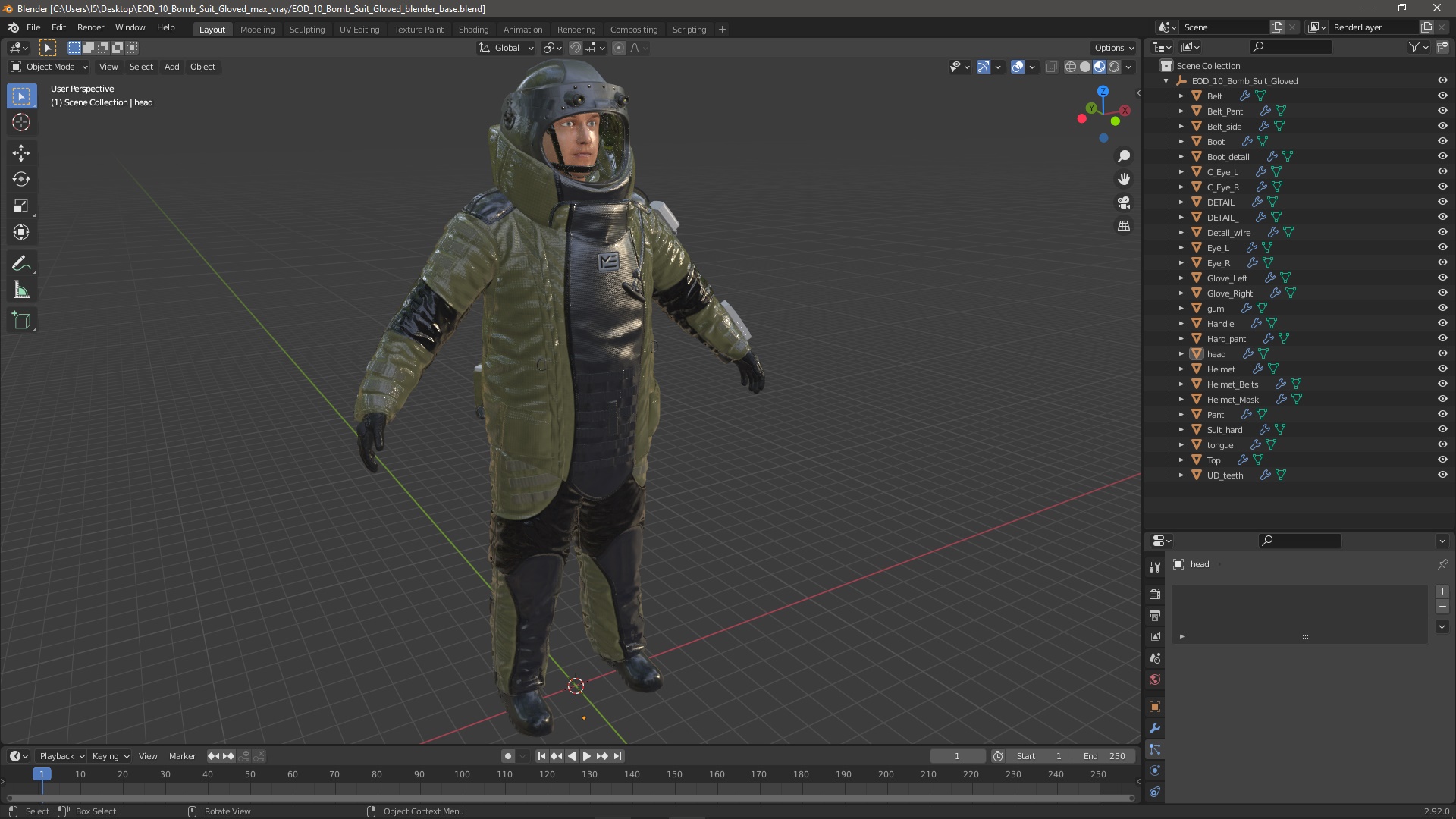Image resolution: width=1456 pixels, height=819 pixels.
Task: Collapse the EOD_10_Bomb_Suit_Gloved armature
Action: click(1166, 81)
